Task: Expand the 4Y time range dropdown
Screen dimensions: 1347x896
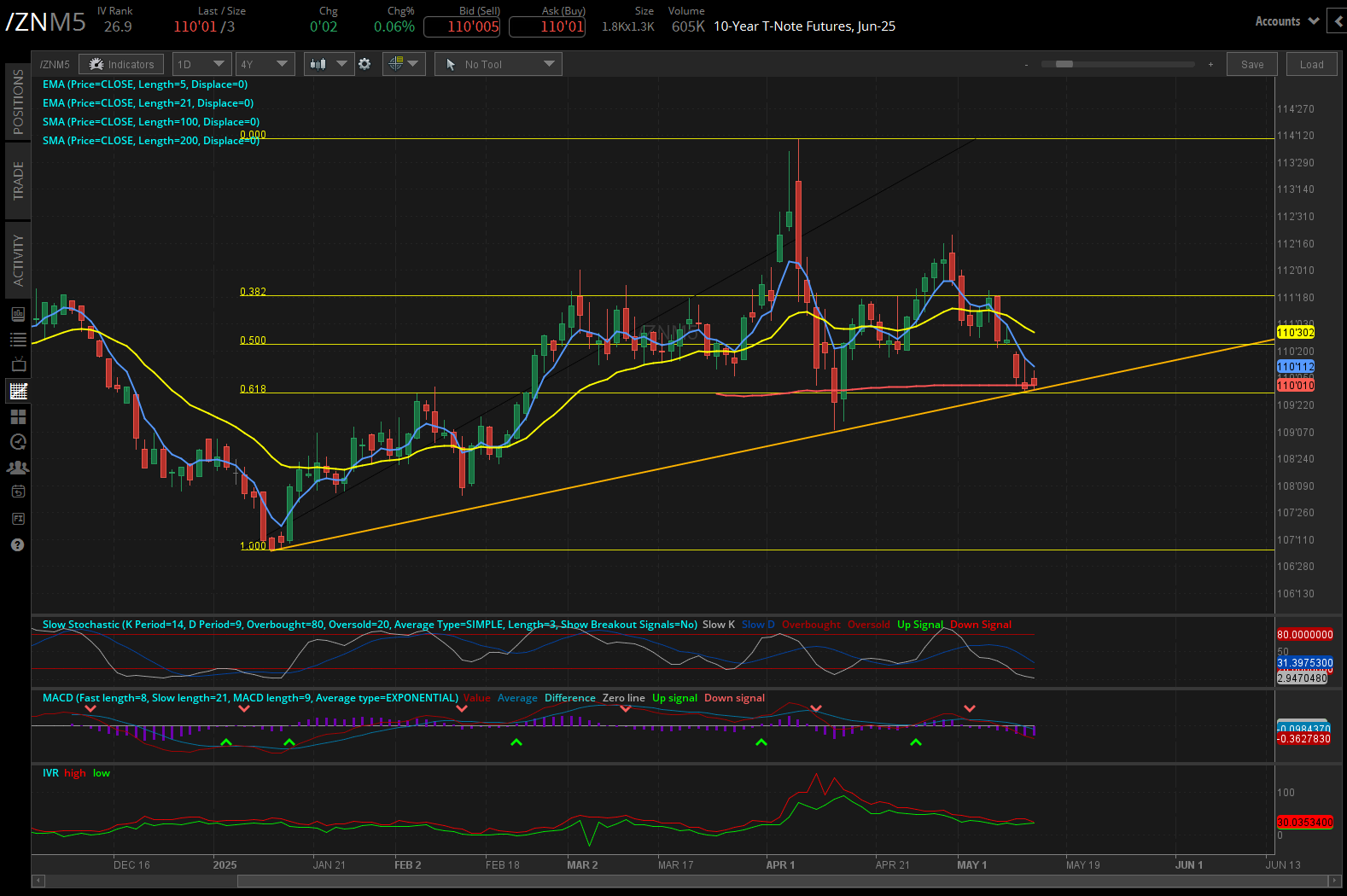Action: tap(265, 64)
